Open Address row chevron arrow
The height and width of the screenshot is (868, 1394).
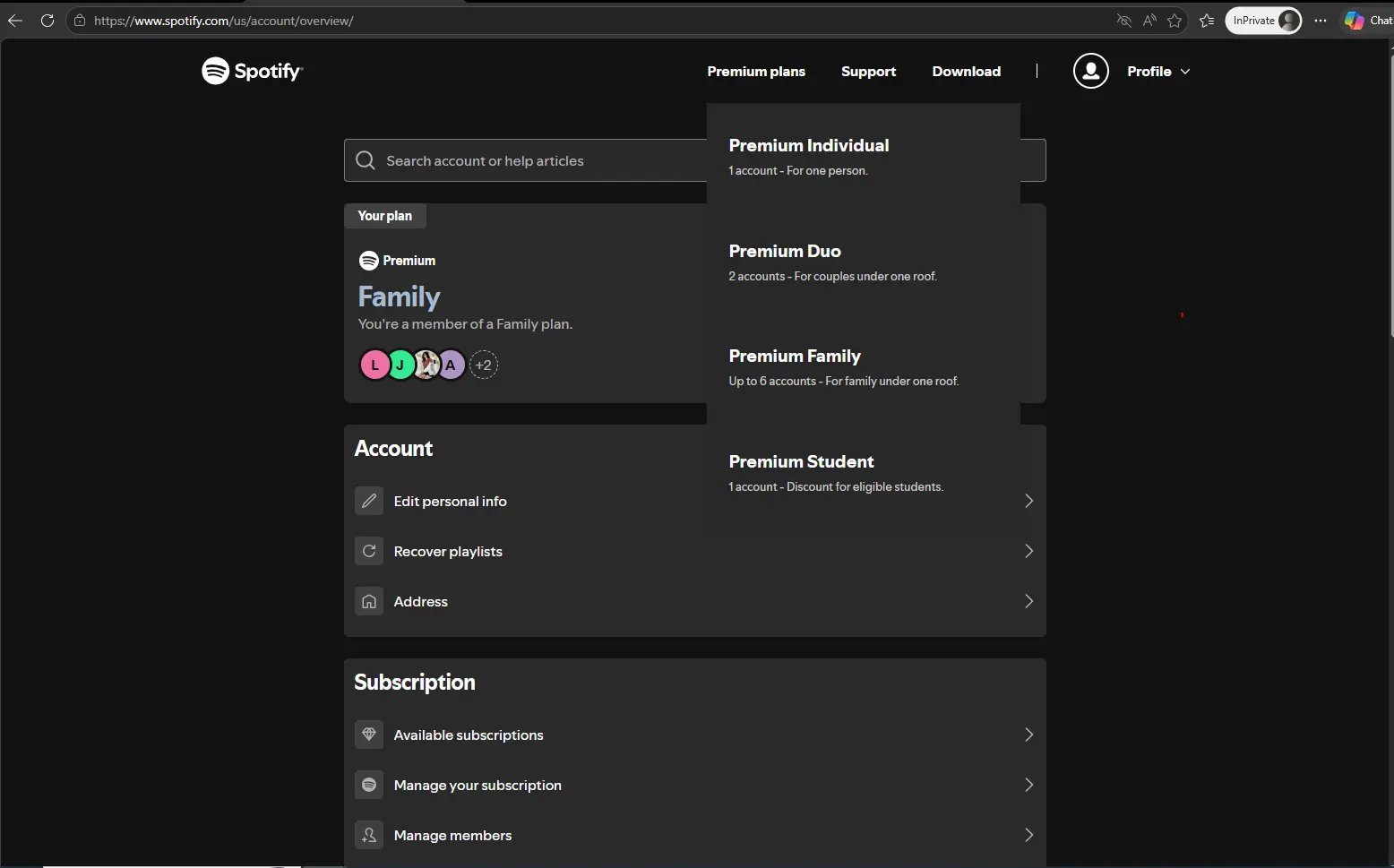coord(1028,601)
